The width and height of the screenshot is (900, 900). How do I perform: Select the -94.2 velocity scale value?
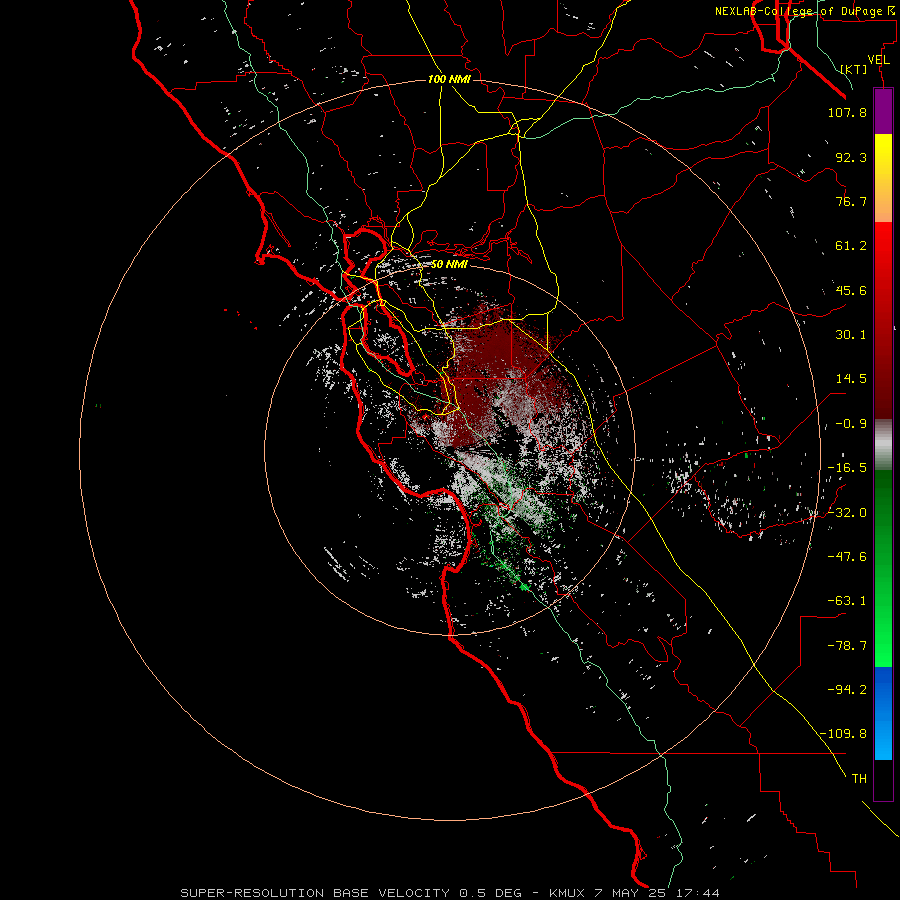tap(847, 689)
